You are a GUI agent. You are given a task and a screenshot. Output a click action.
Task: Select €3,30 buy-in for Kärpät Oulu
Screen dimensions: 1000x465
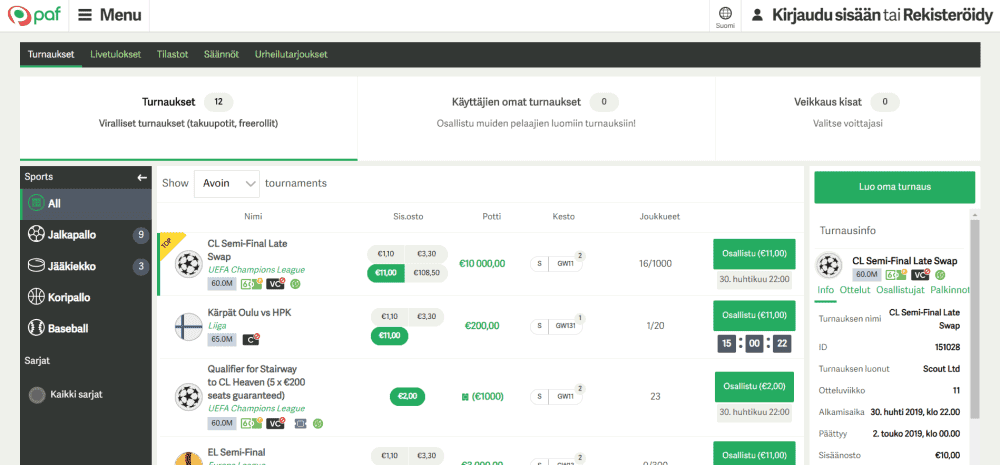tap(426, 316)
